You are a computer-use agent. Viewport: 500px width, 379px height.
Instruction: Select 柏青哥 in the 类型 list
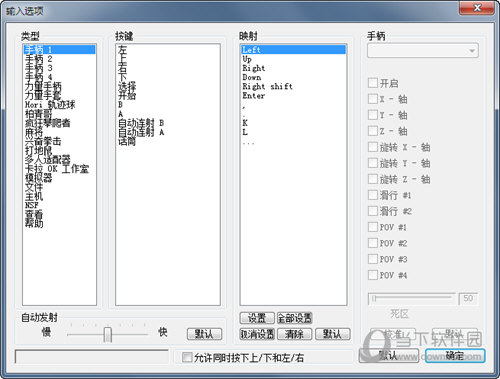[59, 114]
